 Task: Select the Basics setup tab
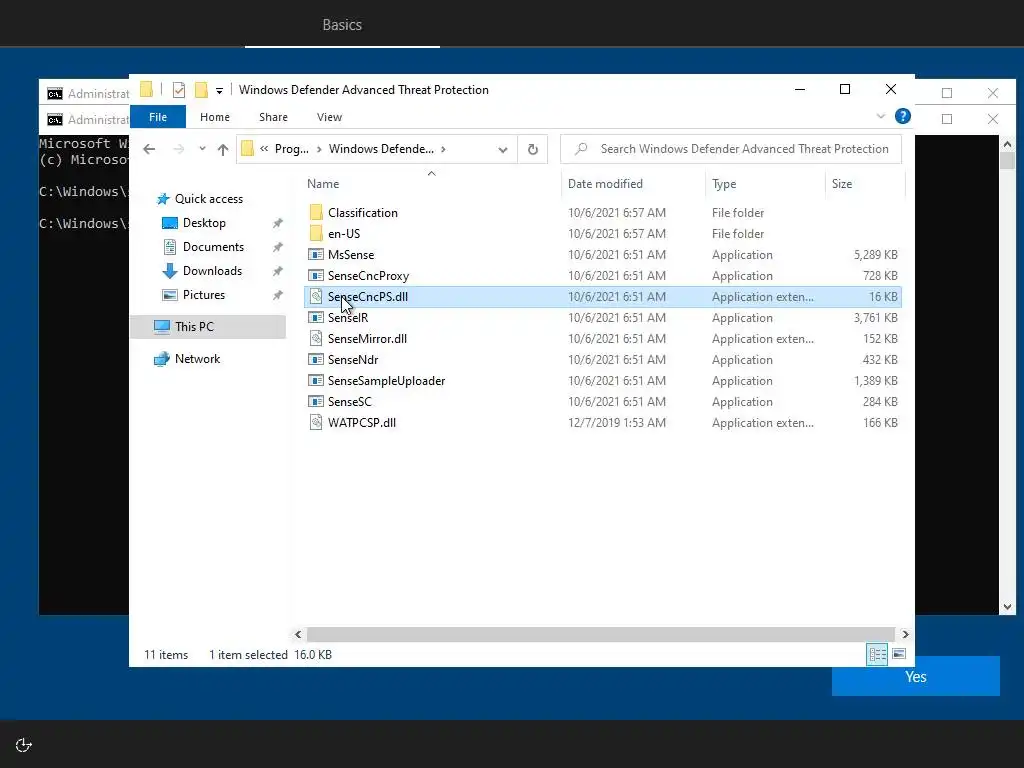[342, 25]
